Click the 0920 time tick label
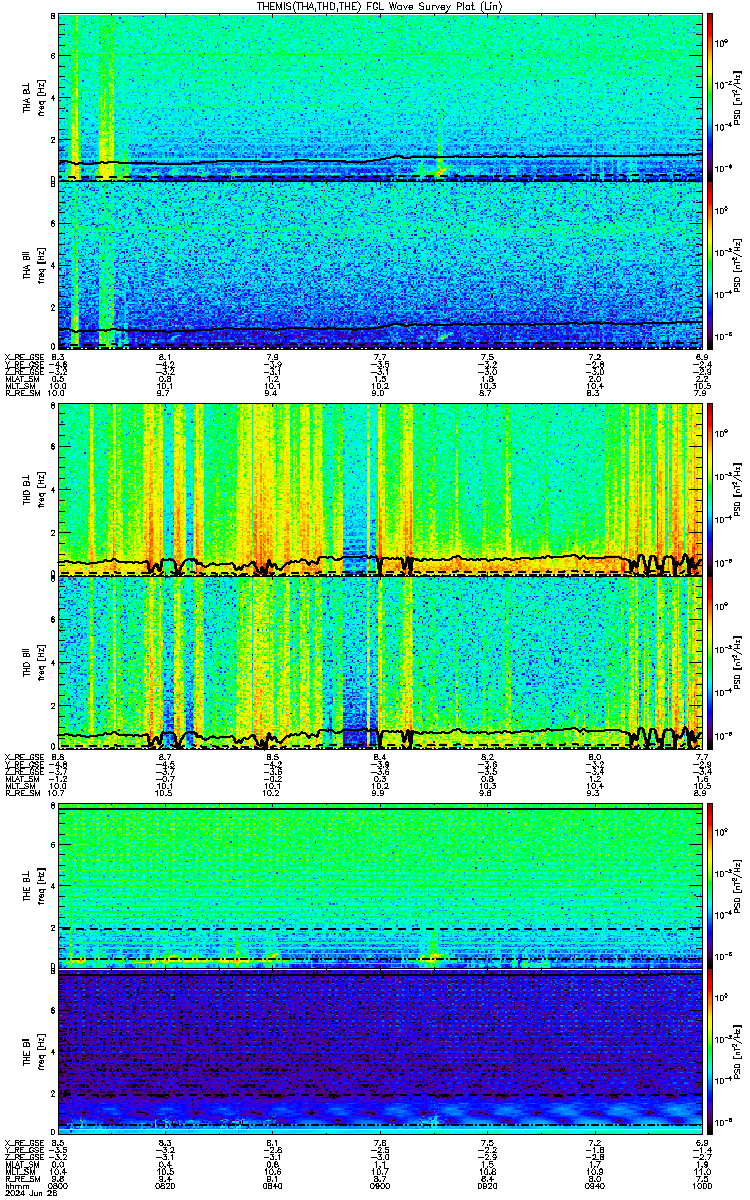750x1200 pixels. pyautogui.click(x=488, y=1187)
